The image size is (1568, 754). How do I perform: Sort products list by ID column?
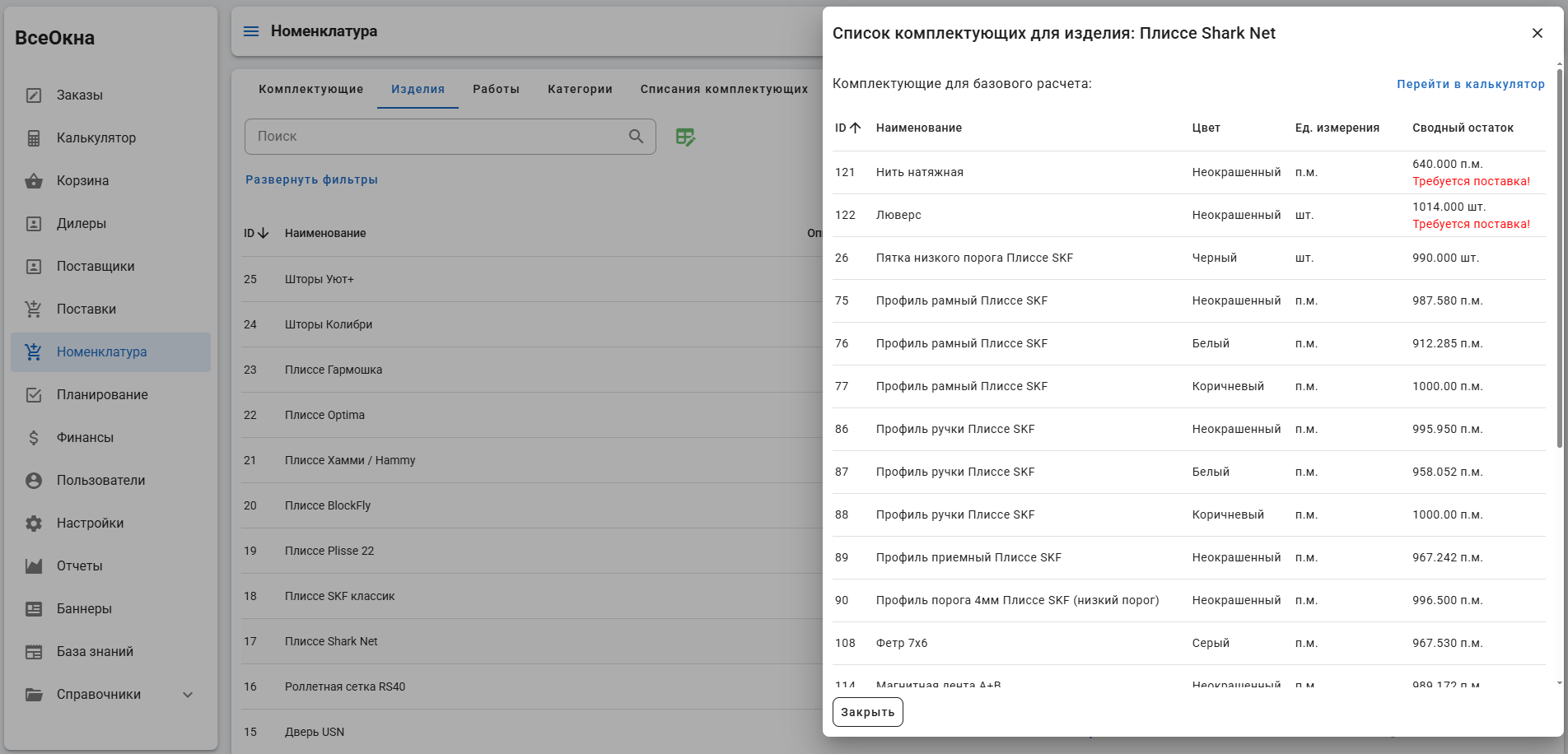click(x=256, y=233)
